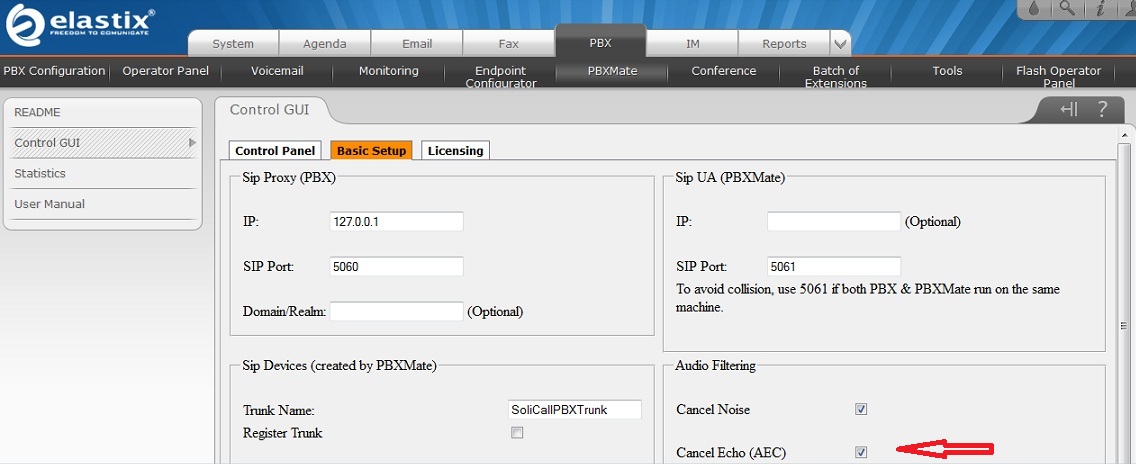Viewport: 1136px width, 464px height.
Task: Open Monitoring submenu
Action: click(x=388, y=71)
